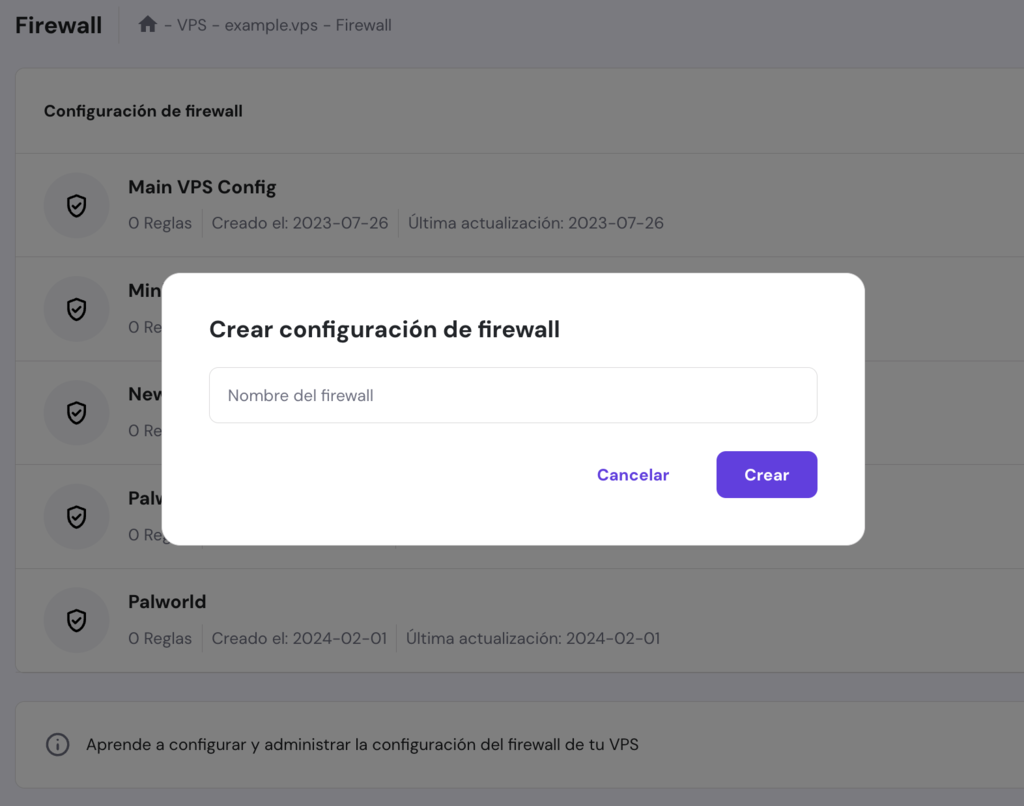Click the shield icon of the third firewall entry
The width and height of the screenshot is (1024, 806).
[77, 413]
